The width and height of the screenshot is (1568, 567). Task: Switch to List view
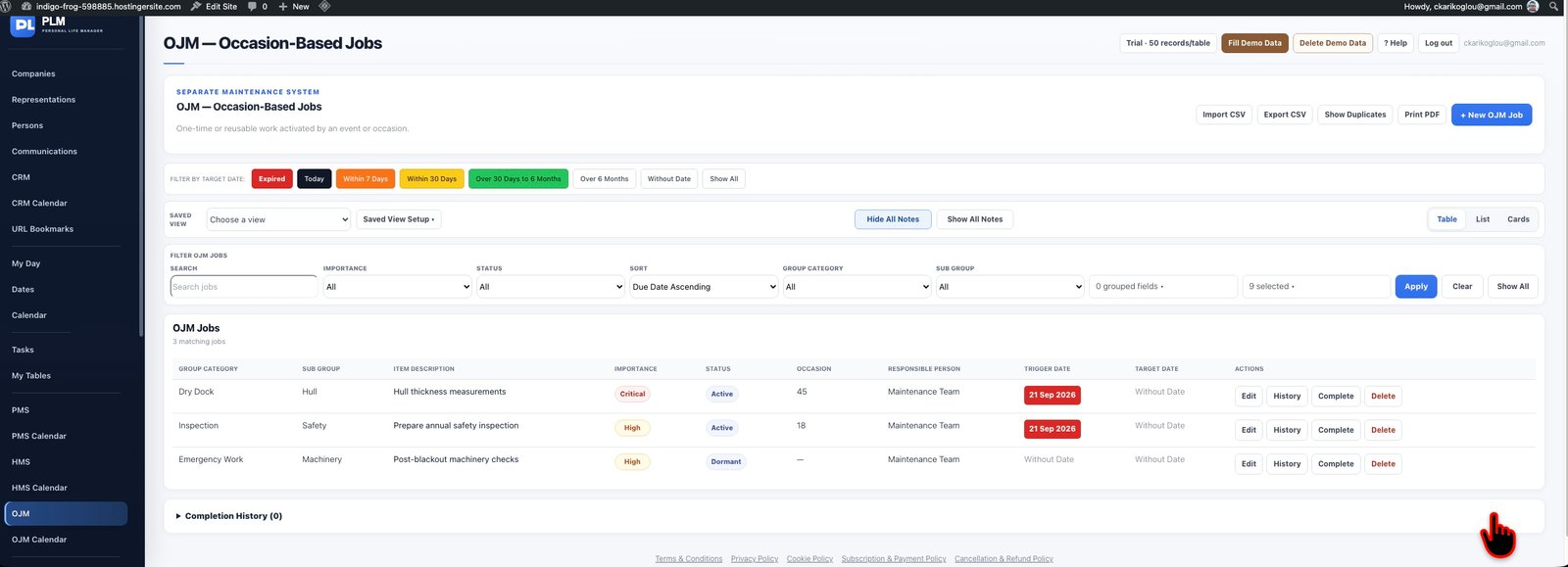[x=1483, y=219]
